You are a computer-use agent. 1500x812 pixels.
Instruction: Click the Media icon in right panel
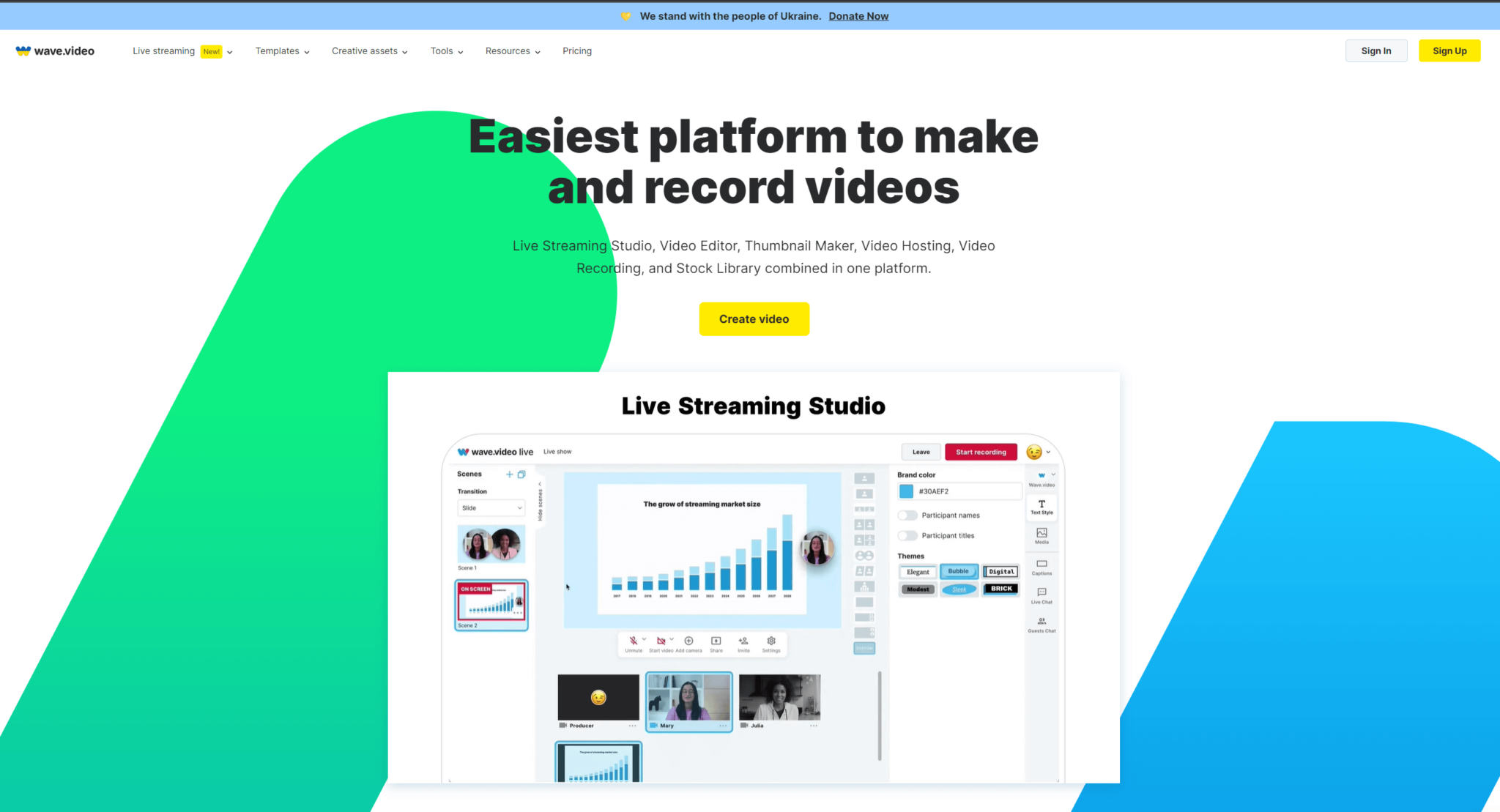pos(1041,536)
